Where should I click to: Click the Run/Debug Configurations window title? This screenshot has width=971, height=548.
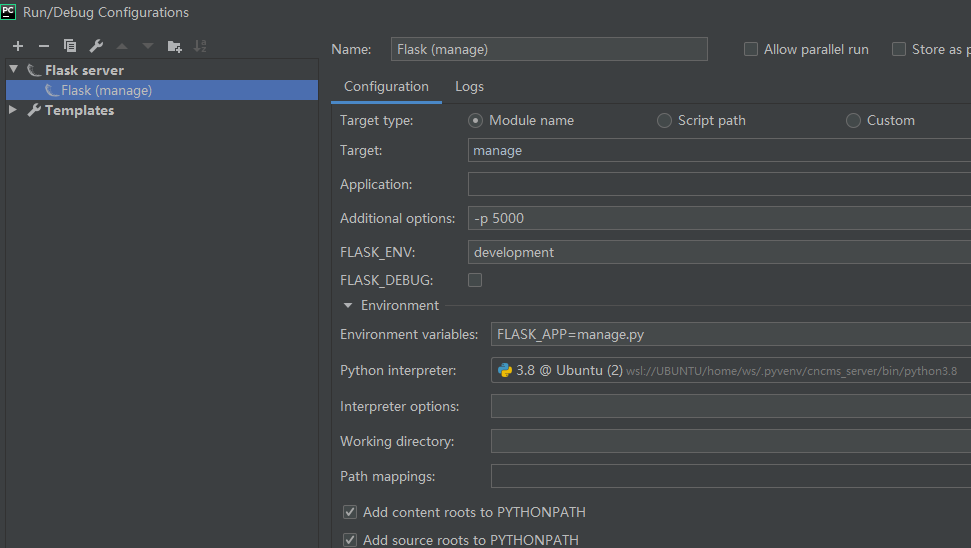pyautogui.click(x=106, y=12)
